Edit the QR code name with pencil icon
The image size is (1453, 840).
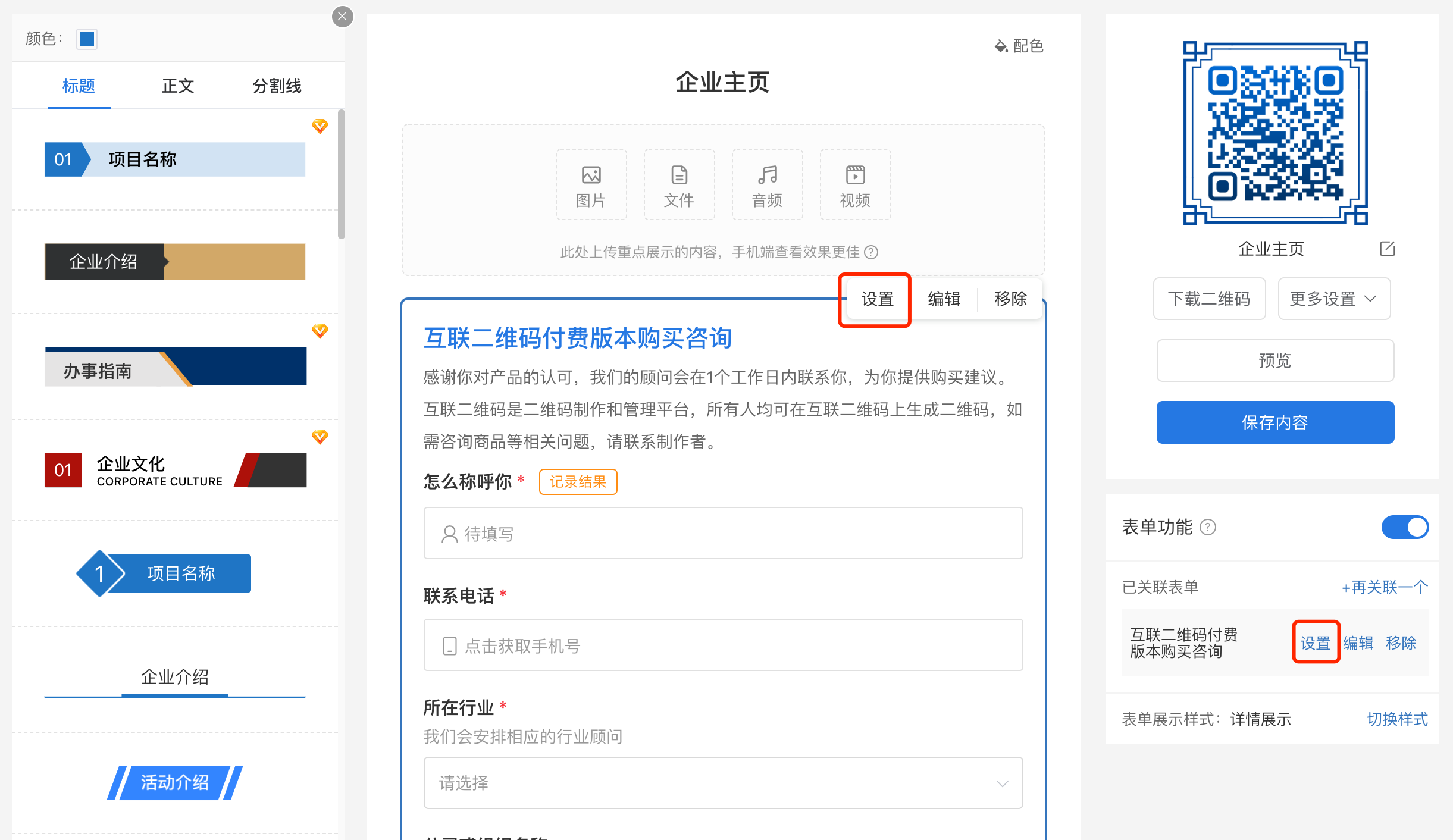1387,249
